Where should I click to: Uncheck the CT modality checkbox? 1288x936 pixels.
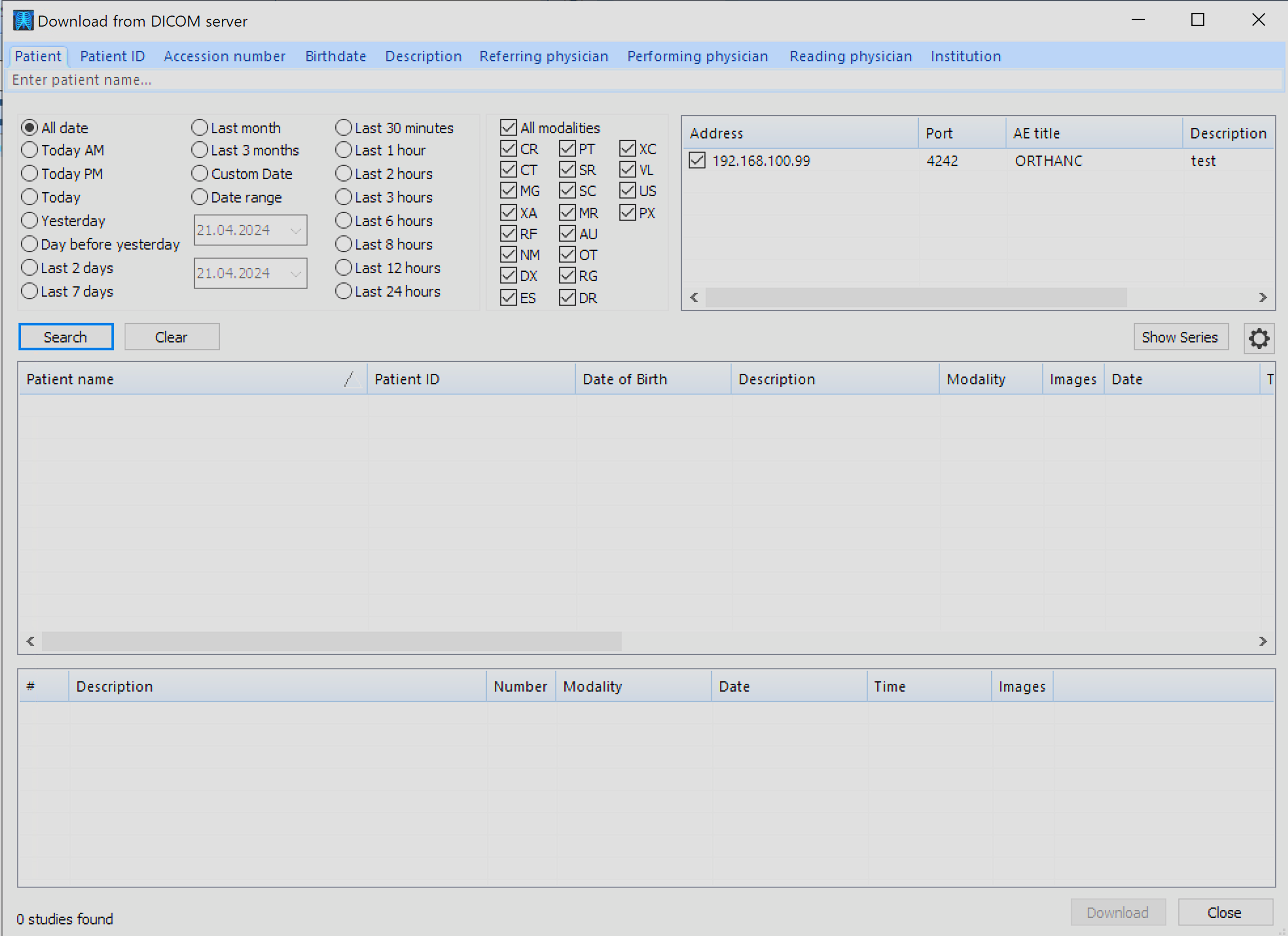coord(509,170)
